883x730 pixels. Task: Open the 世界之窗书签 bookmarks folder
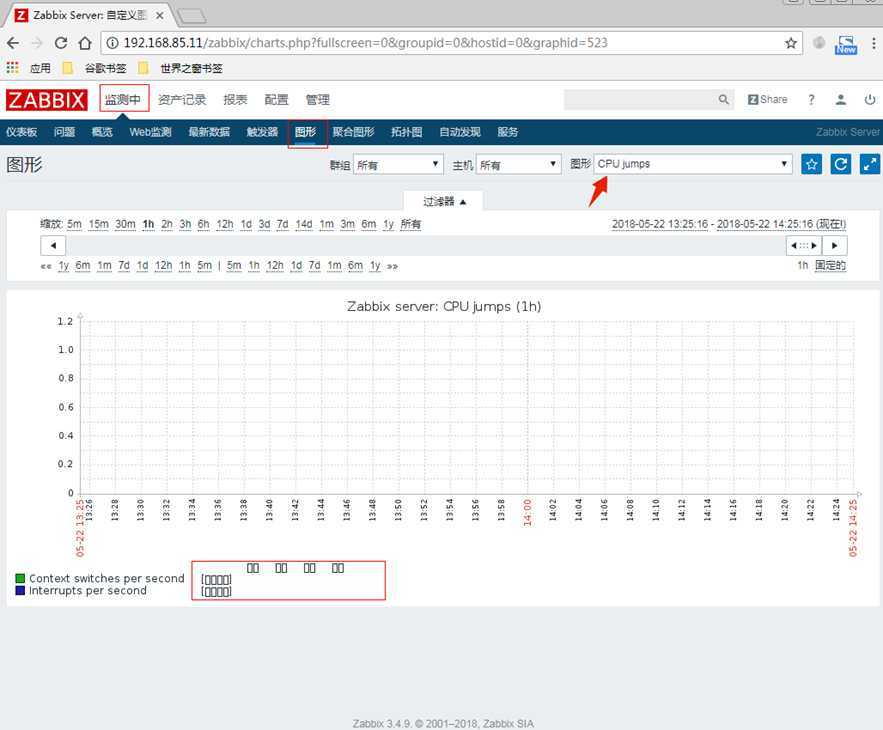click(x=180, y=68)
